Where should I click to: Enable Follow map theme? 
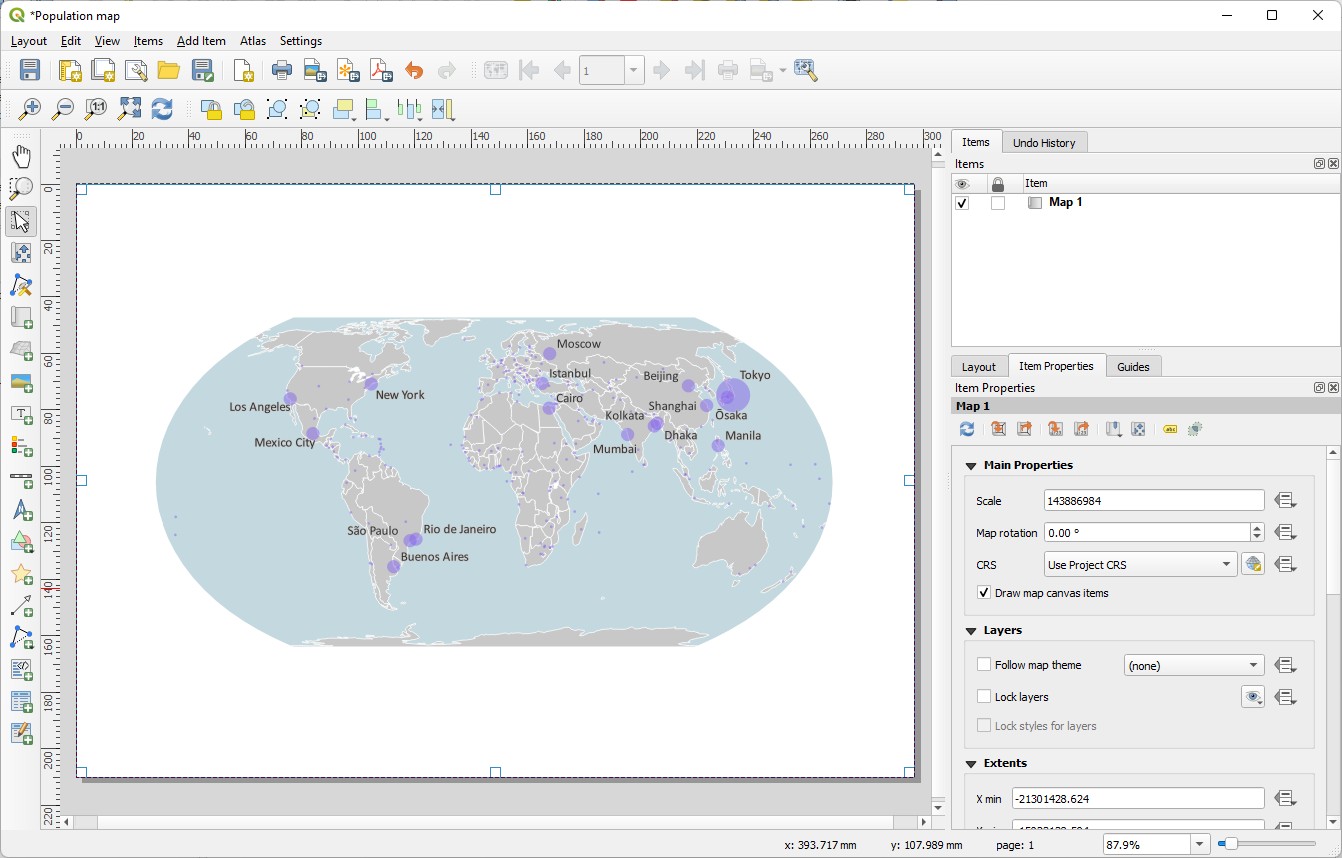tap(983, 664)
